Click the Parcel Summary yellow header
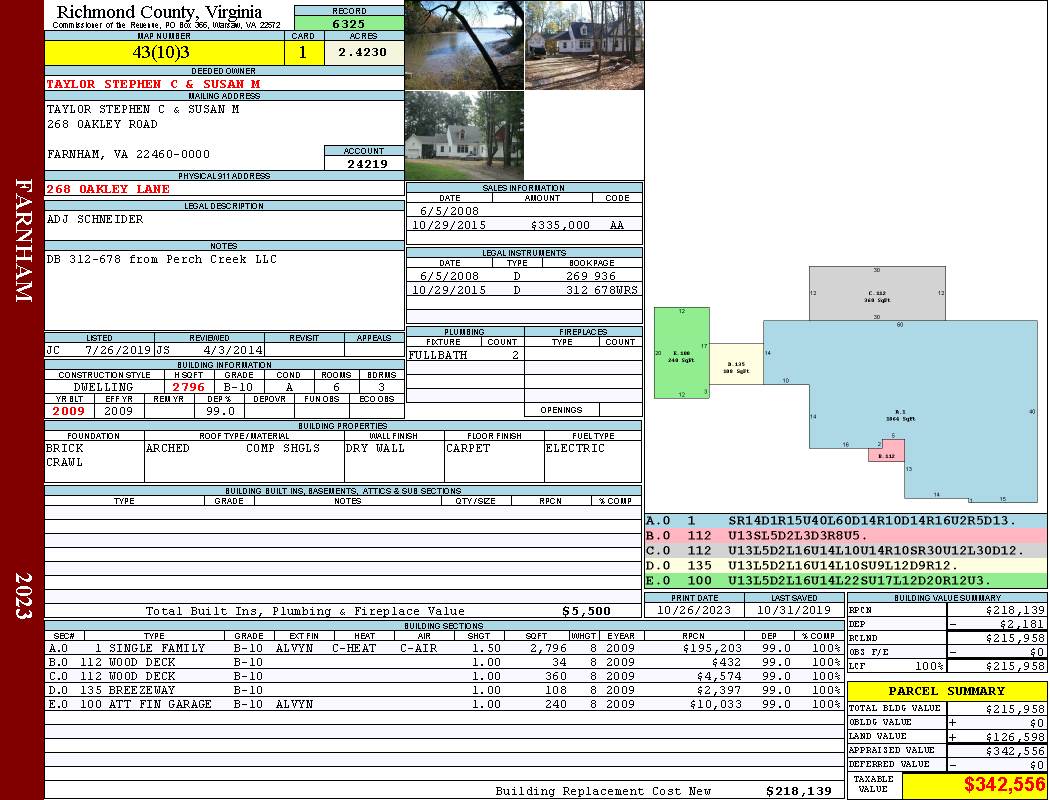The width and height of the screenshot is (1050, 800). pos(947,691)
